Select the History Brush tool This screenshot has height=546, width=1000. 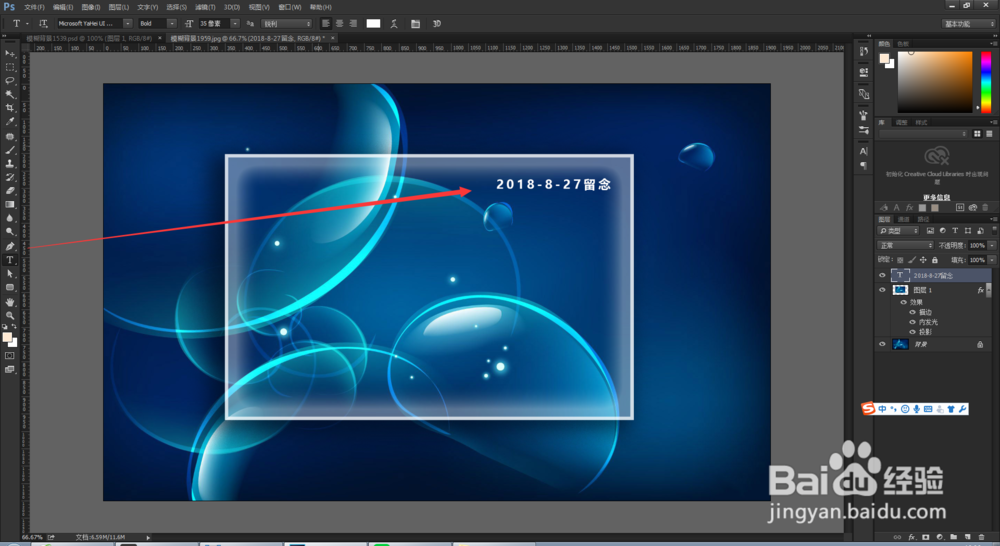(10, 177)
